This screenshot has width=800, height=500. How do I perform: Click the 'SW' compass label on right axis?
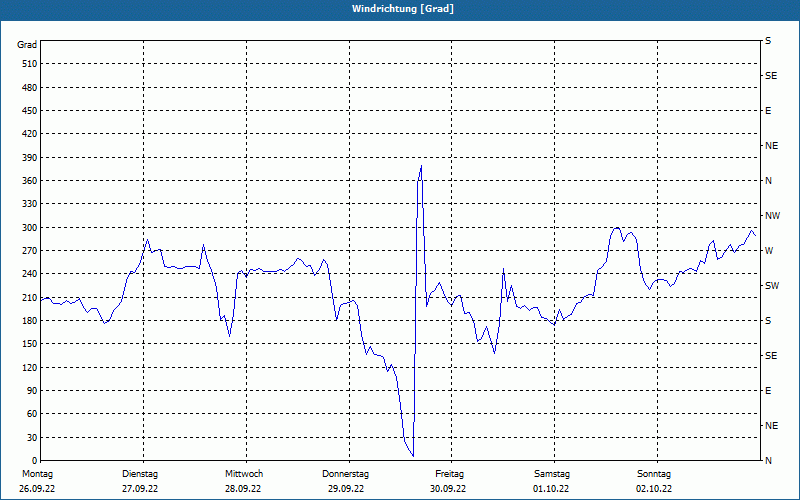click(x=772, y=286)
